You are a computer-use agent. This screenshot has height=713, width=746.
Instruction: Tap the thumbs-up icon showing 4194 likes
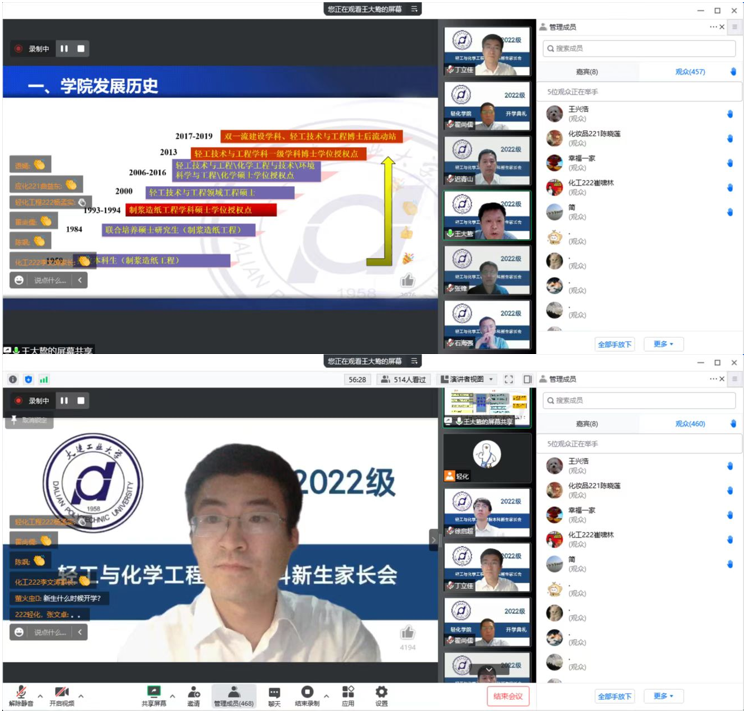click(x=407, y=633)
